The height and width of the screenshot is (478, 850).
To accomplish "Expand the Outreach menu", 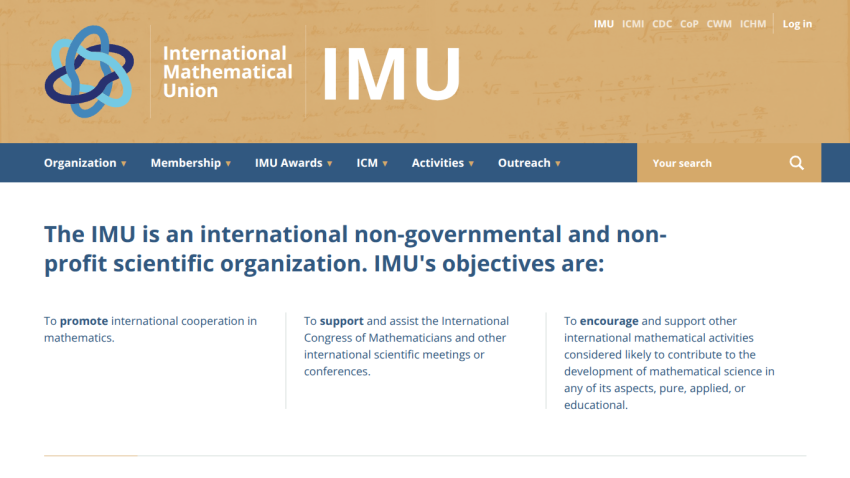I will [x=529, y=163].
